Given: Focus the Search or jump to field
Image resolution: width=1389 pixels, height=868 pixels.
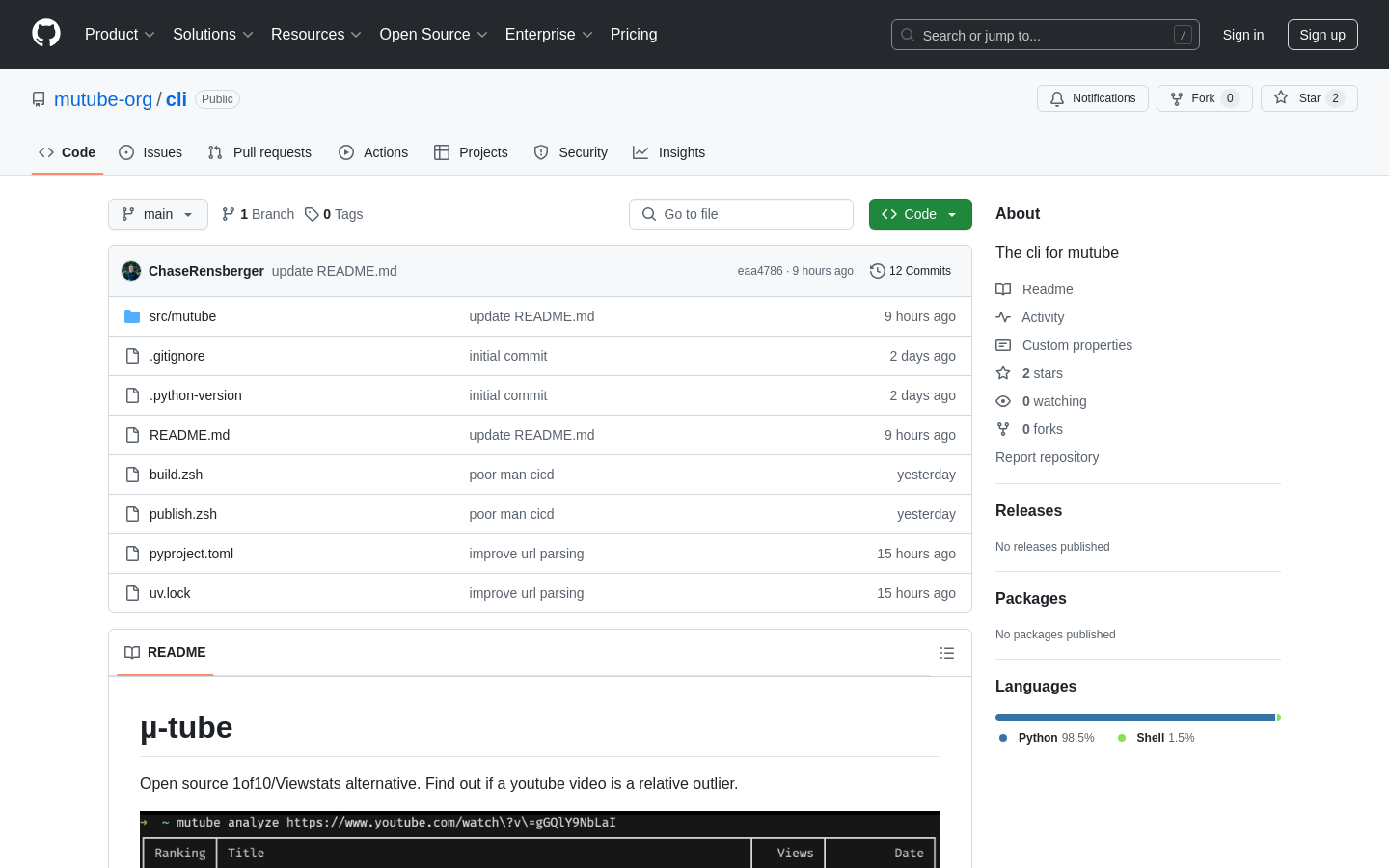Looking at the screenshot, I should (1046, 35).
